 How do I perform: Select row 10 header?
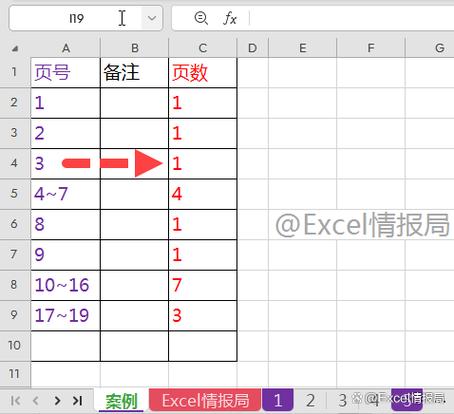[15, 346]
